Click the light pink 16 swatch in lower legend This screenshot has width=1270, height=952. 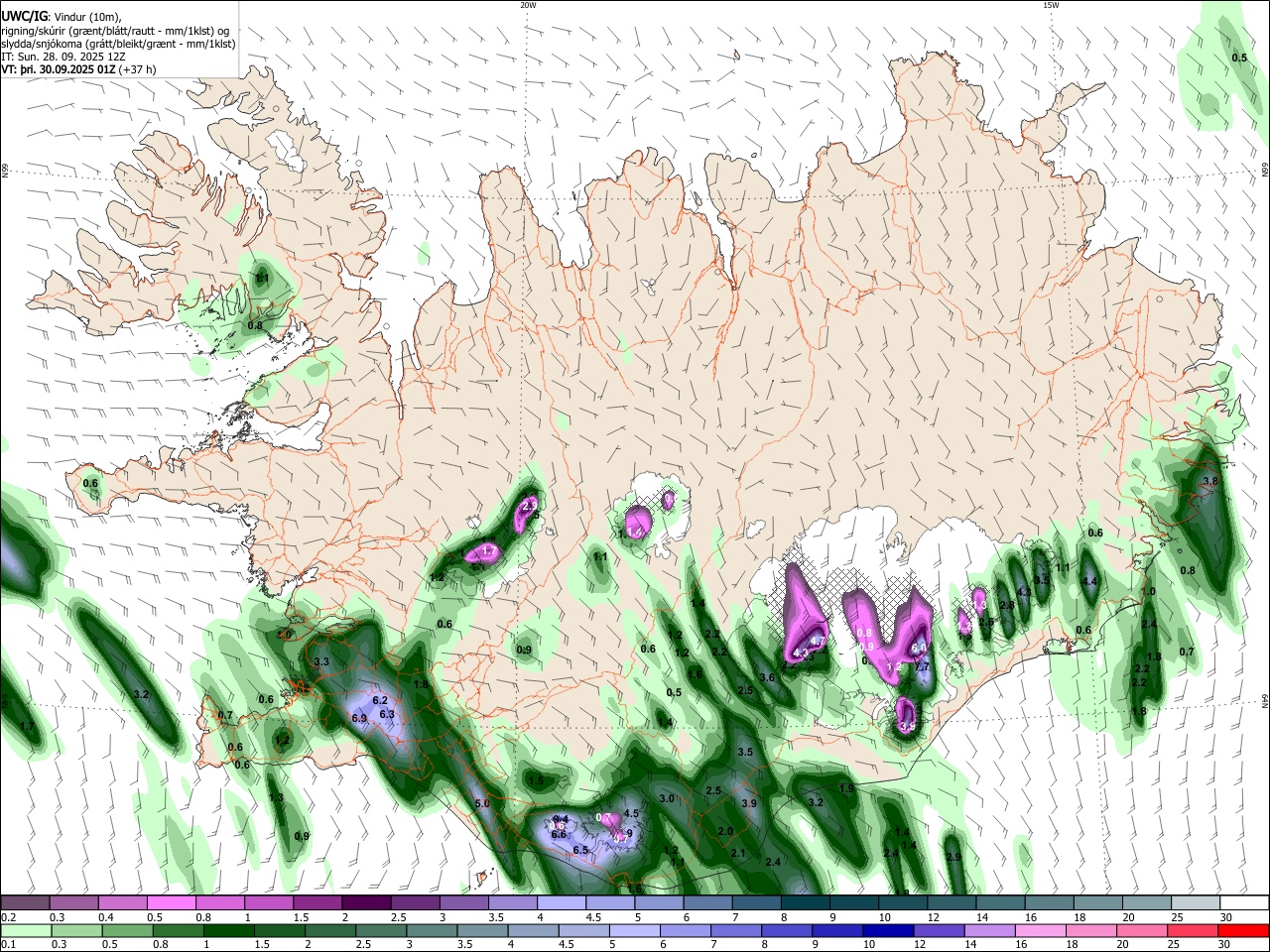[1039, 930]
